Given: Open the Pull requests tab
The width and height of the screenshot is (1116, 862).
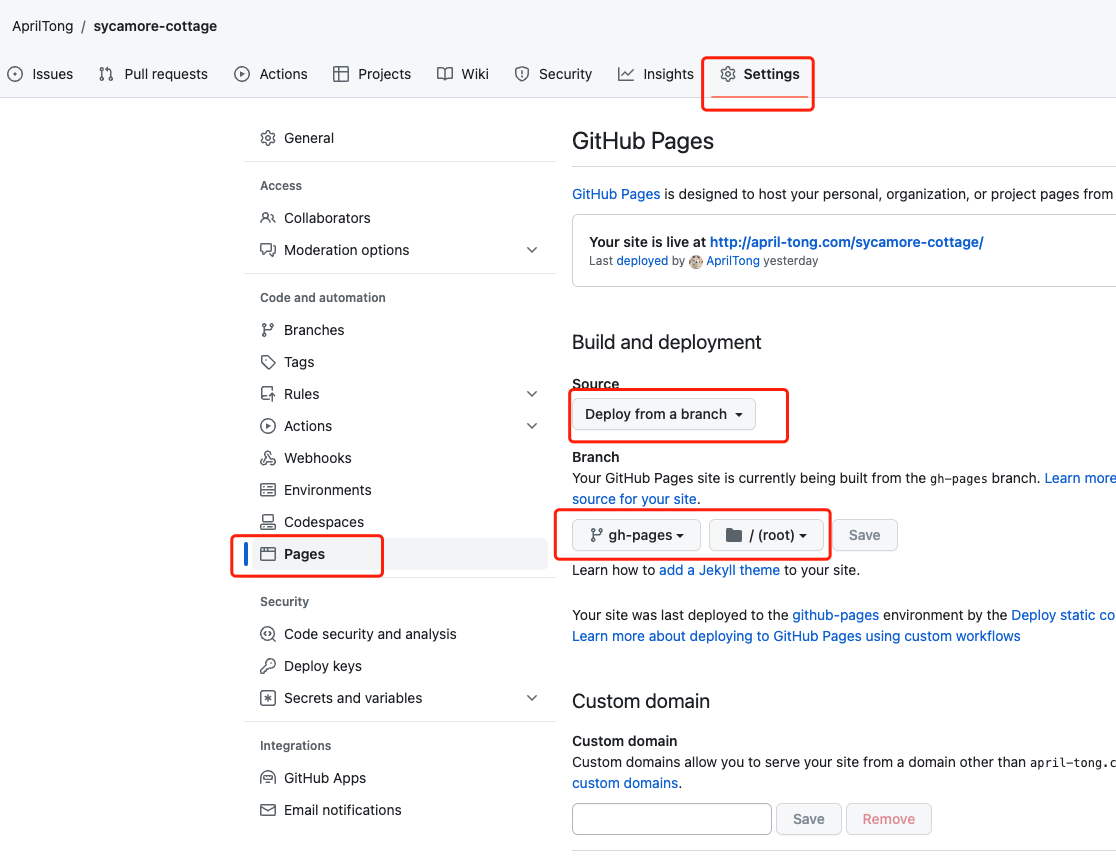Looking at the screenshot, I should 153,74.
